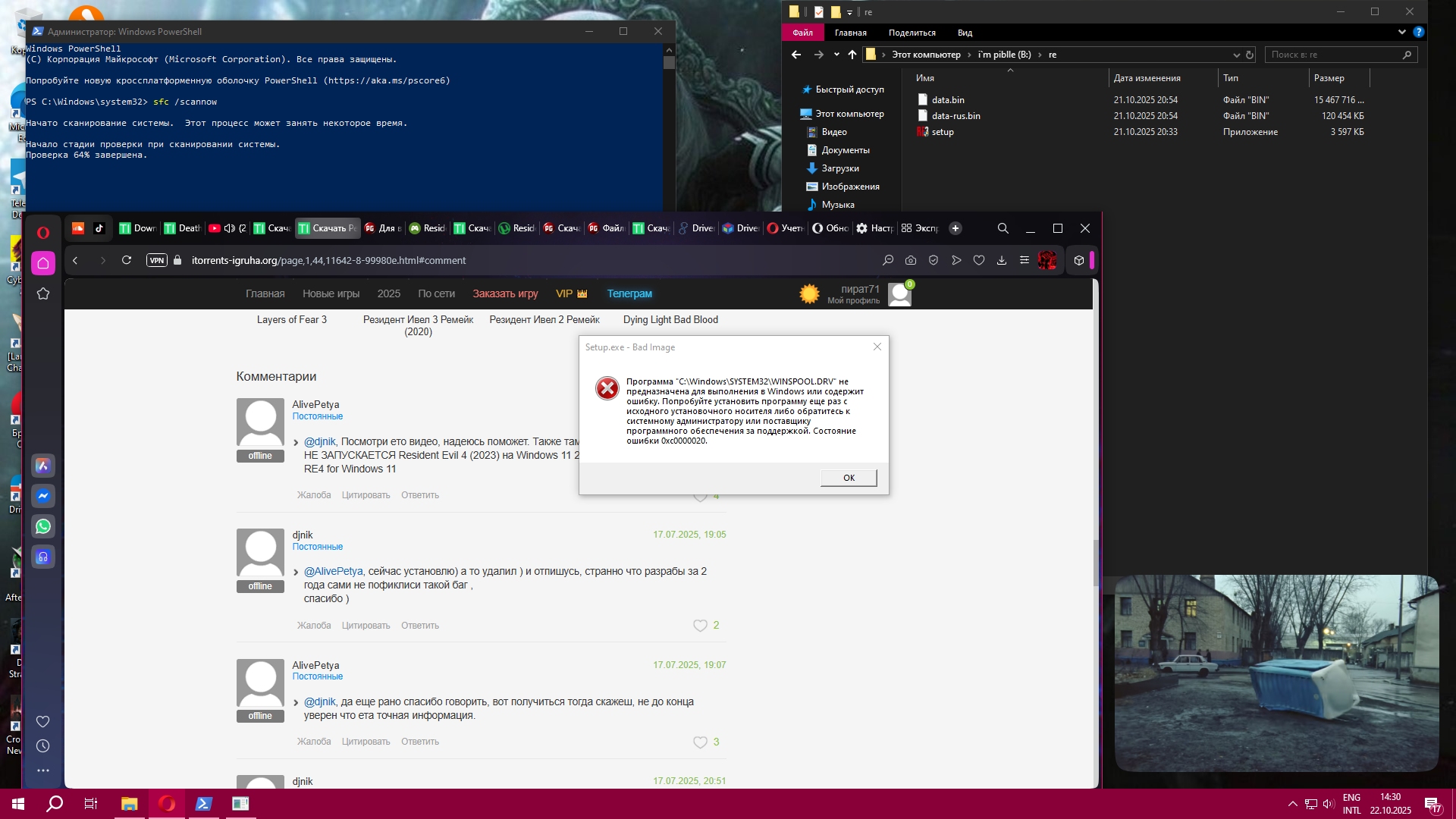The width and height of the screenshot is (1456, 819).
Task: Switch to the Death browser tab
Action: [x=183, y=228]
